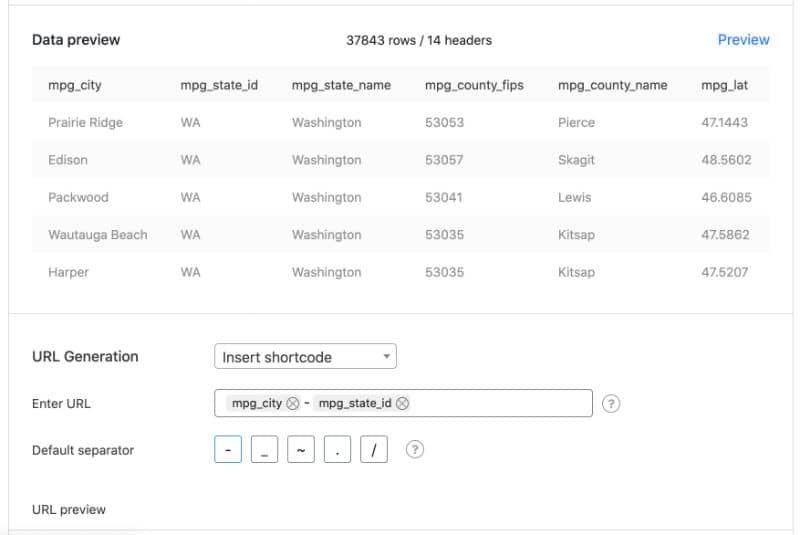Select the slash separator
The image size is (800, 535).
pos(374,449)
